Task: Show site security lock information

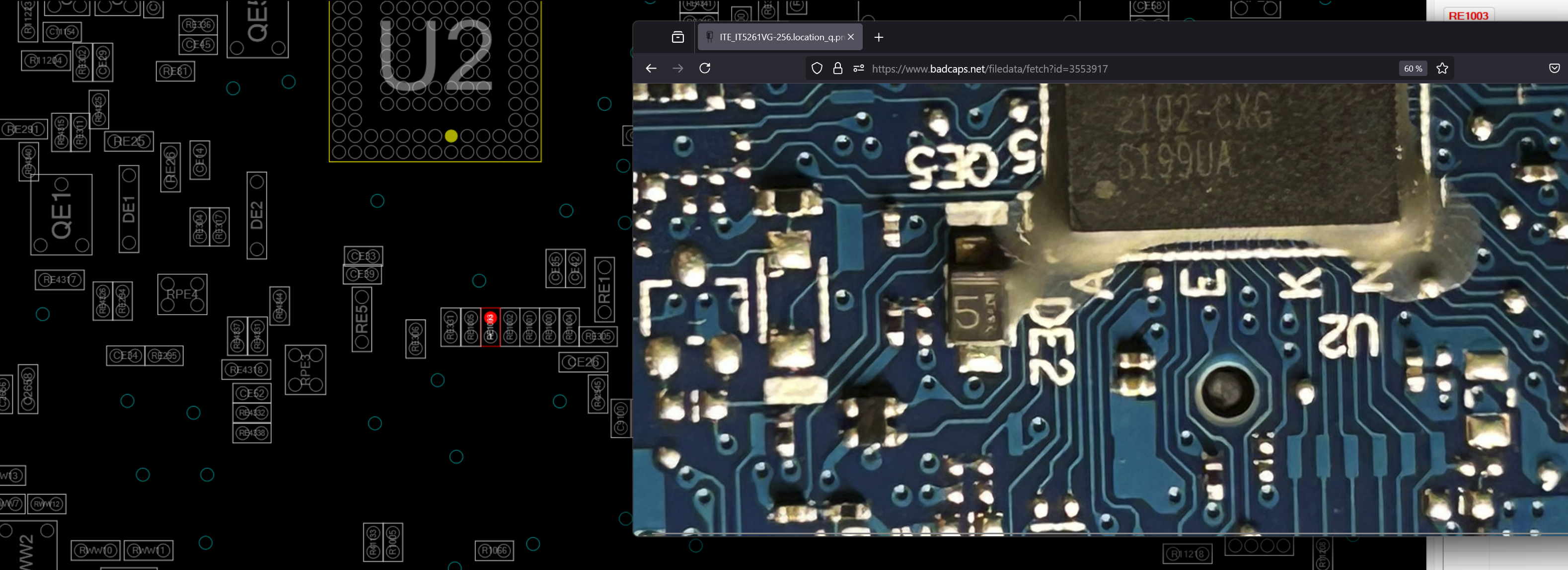Action: [837, 68]
